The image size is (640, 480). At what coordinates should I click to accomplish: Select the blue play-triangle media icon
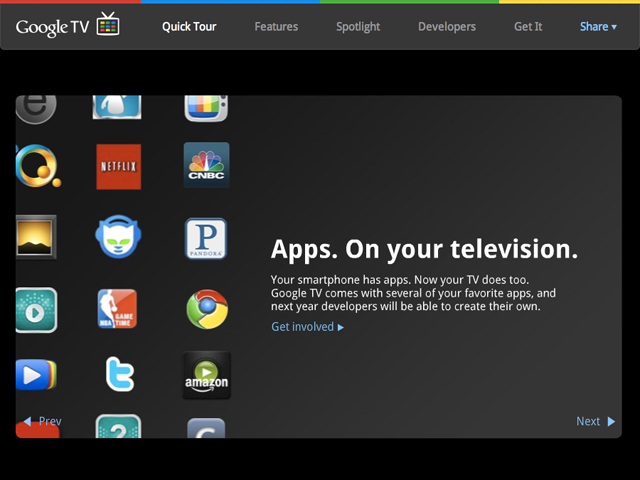point(36,375)
